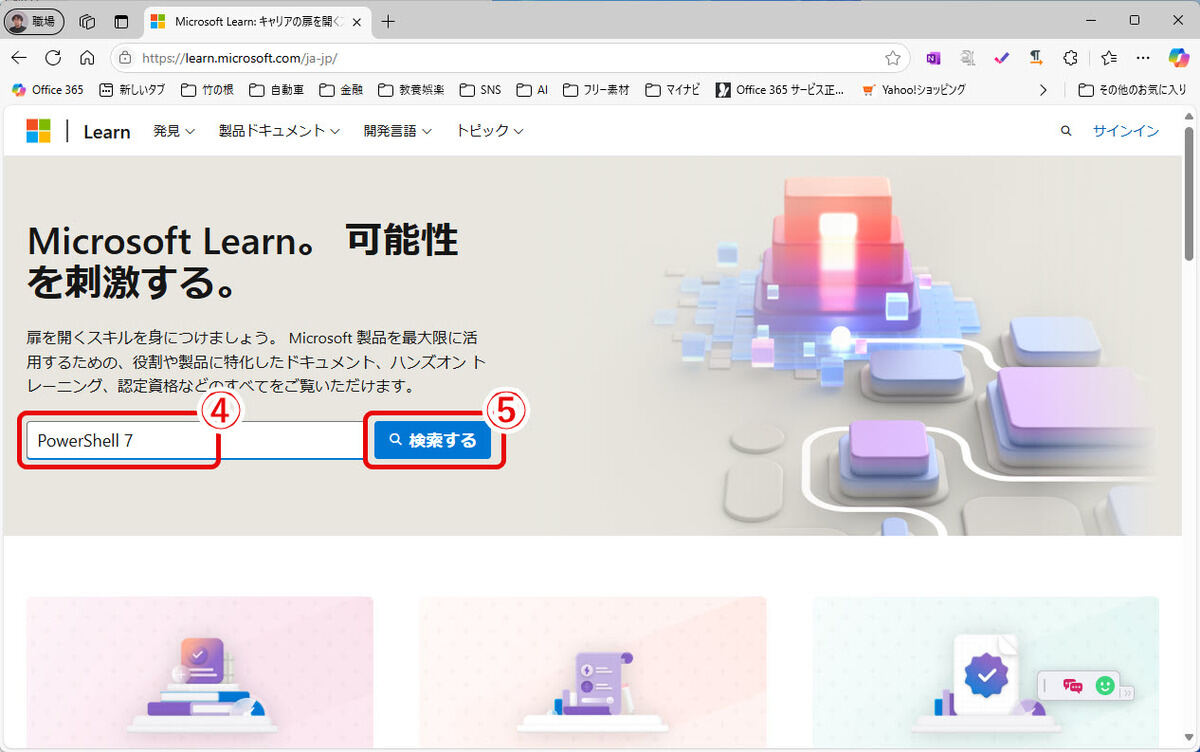Screen dimensions: 1200x752
Task: Close the Microsoft Learn tab
Action: (x=357, y=21)
